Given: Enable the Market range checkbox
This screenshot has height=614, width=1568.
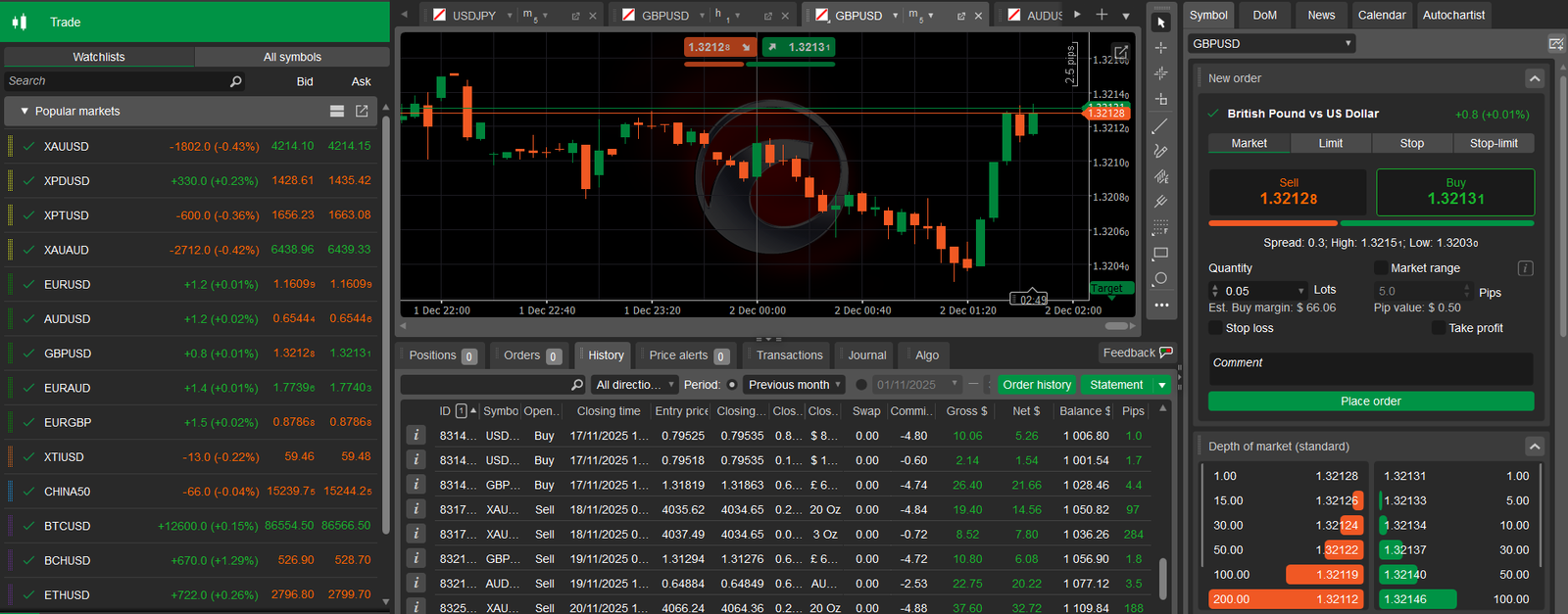Looking at the screenshot, I should (x=1380, y=268).
